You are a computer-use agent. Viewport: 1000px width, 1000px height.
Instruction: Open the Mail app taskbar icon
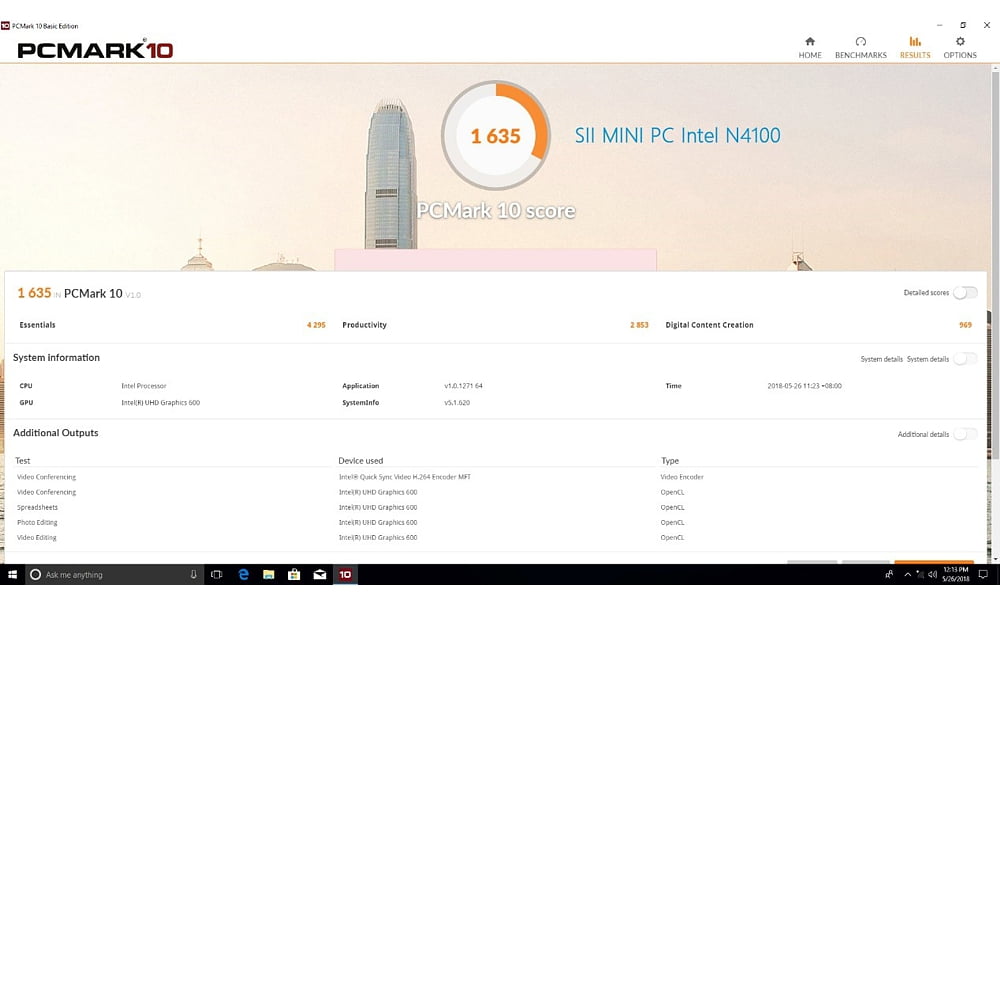coord(320,575)
